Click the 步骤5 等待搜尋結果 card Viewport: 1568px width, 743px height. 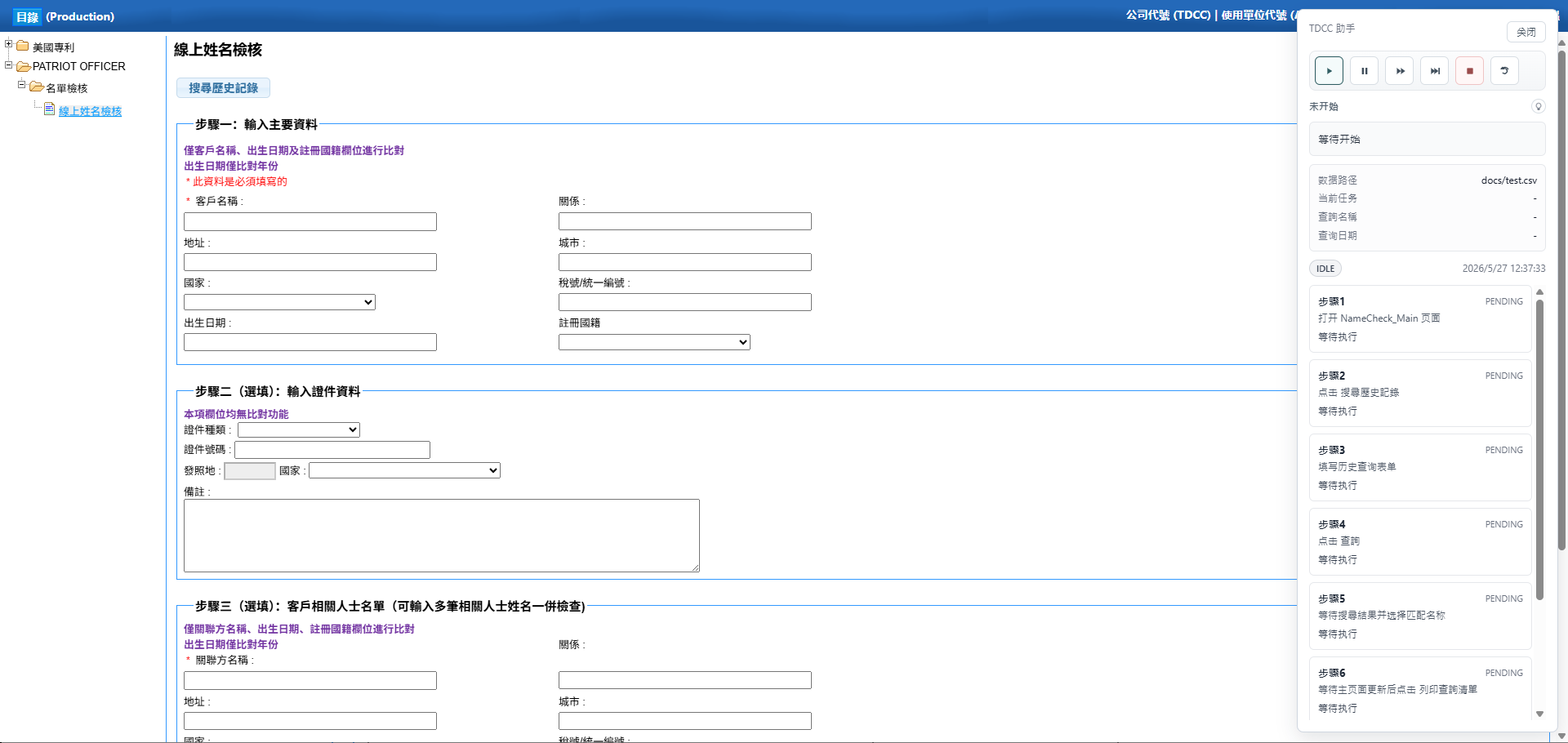point(1420,616)
